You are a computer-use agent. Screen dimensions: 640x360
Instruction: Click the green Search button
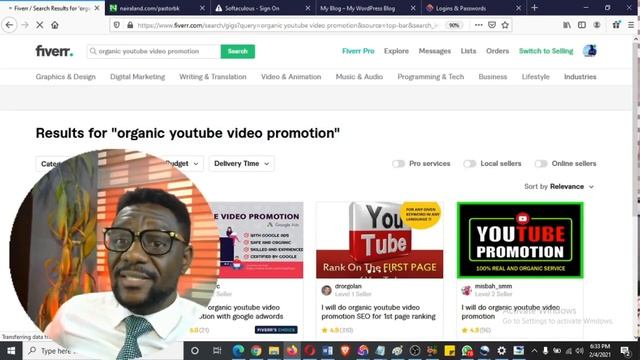tap(238, 51)
